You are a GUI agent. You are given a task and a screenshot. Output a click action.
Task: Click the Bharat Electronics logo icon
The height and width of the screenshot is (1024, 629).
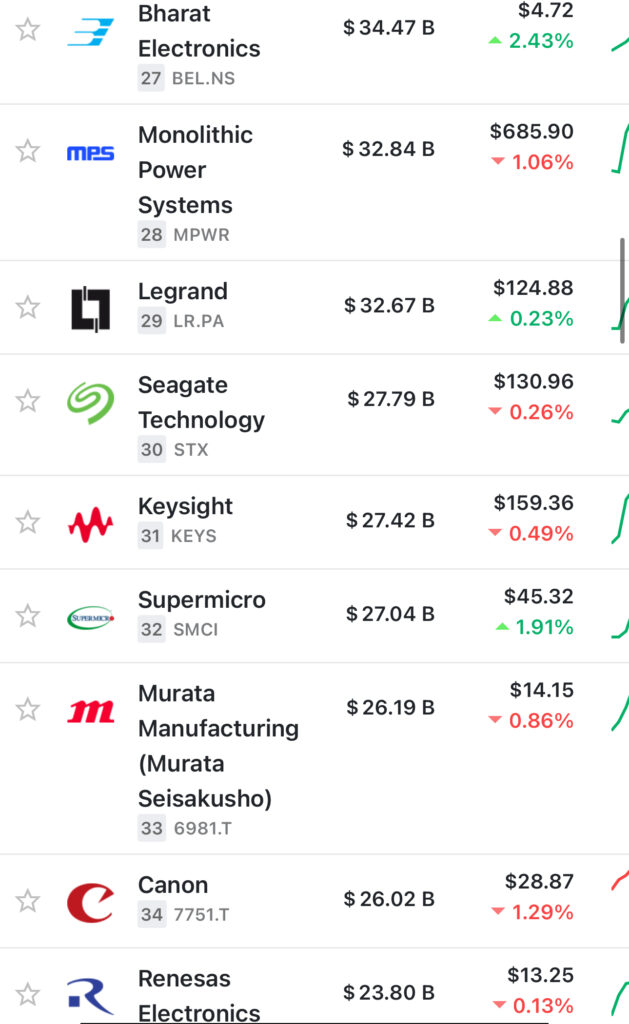[x=90, y=30]
